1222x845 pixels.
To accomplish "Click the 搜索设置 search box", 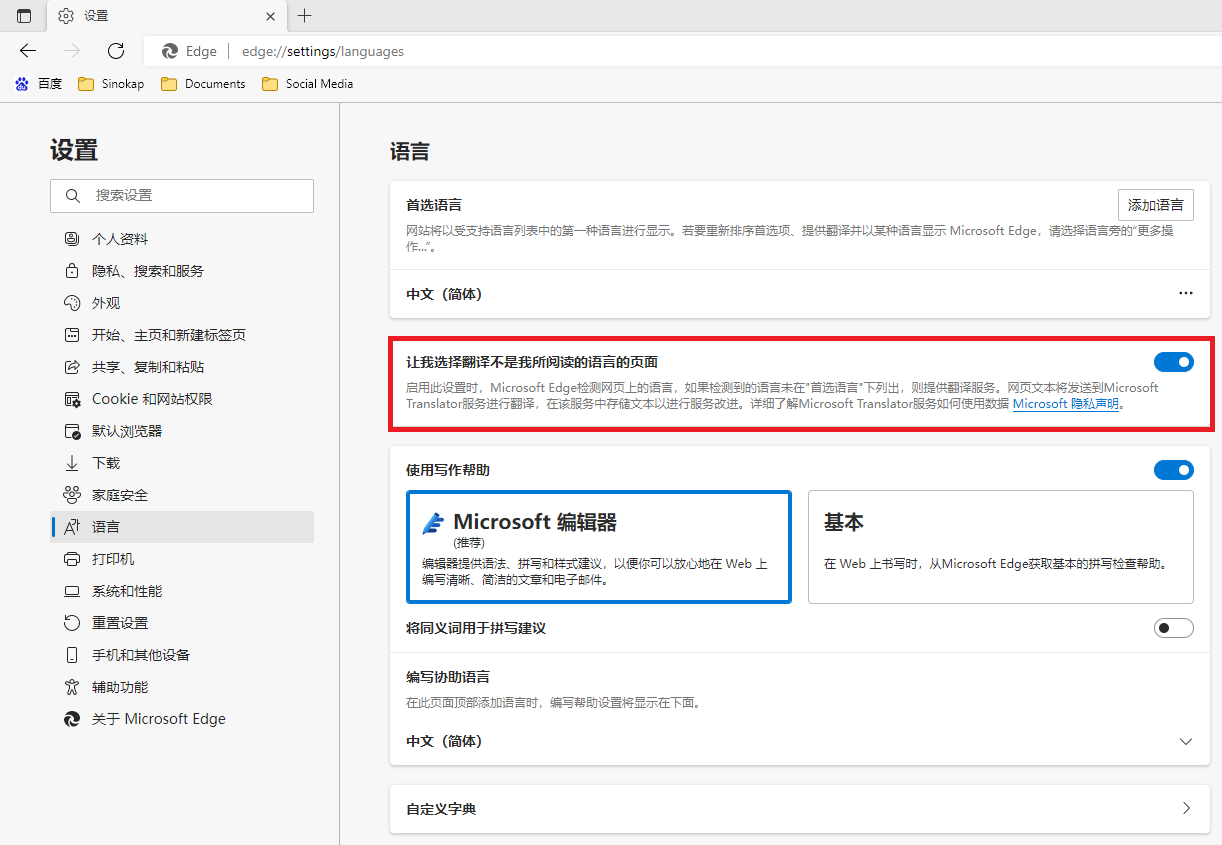I will [182, 196].
